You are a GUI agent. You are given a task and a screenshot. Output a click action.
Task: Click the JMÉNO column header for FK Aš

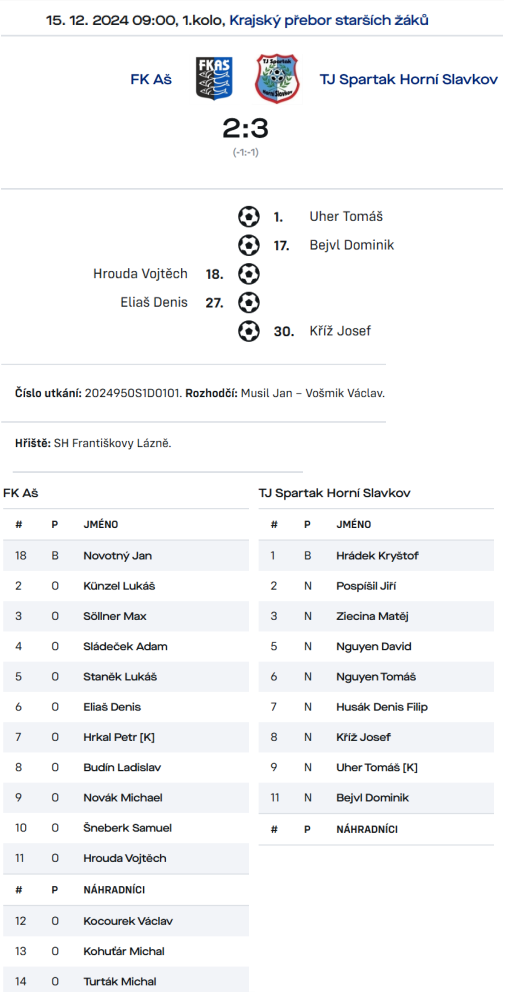click(x=101, y=524)
